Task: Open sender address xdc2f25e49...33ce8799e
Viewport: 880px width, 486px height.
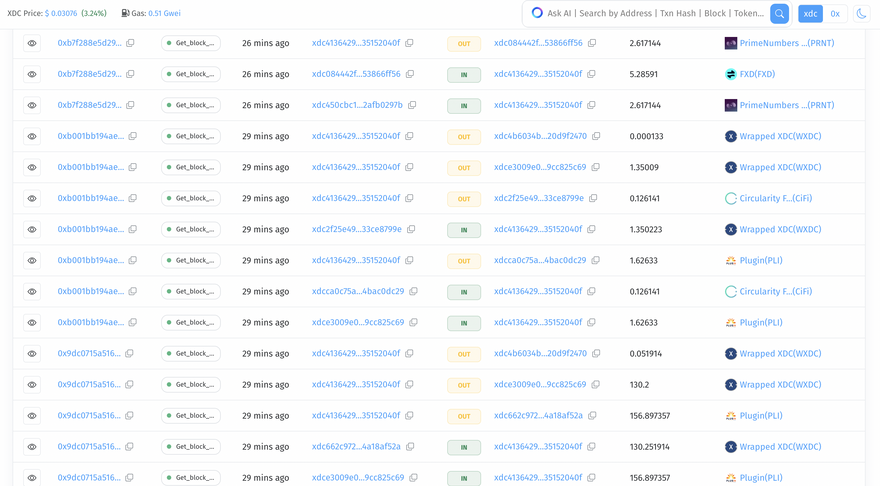Action: [x=356, y=230]
